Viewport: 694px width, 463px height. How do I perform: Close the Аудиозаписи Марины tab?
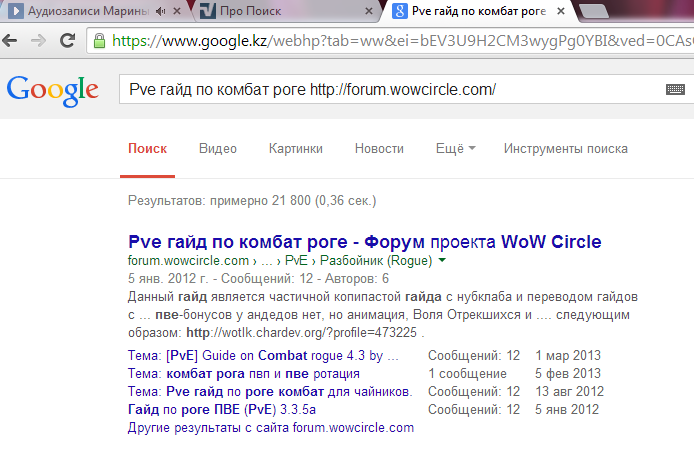[177, 11]
